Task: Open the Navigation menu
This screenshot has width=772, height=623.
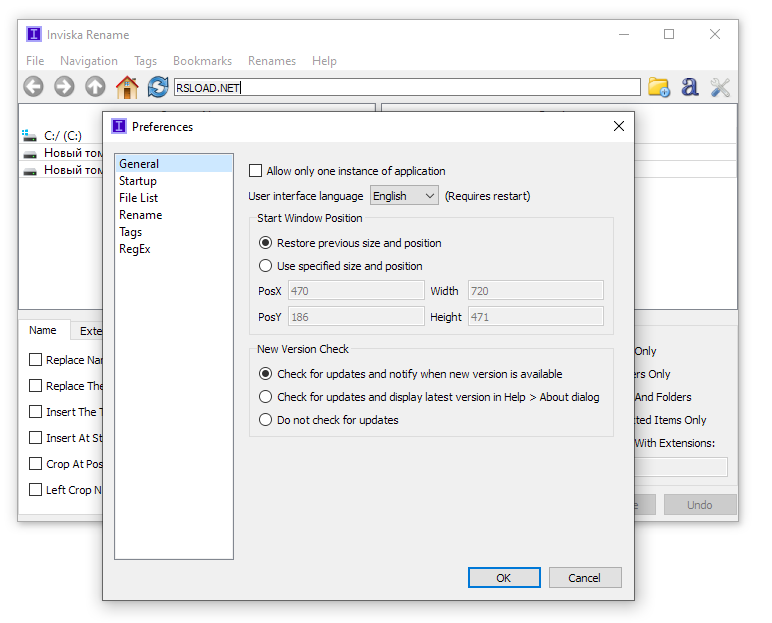Action: click(x=89, y=61)
